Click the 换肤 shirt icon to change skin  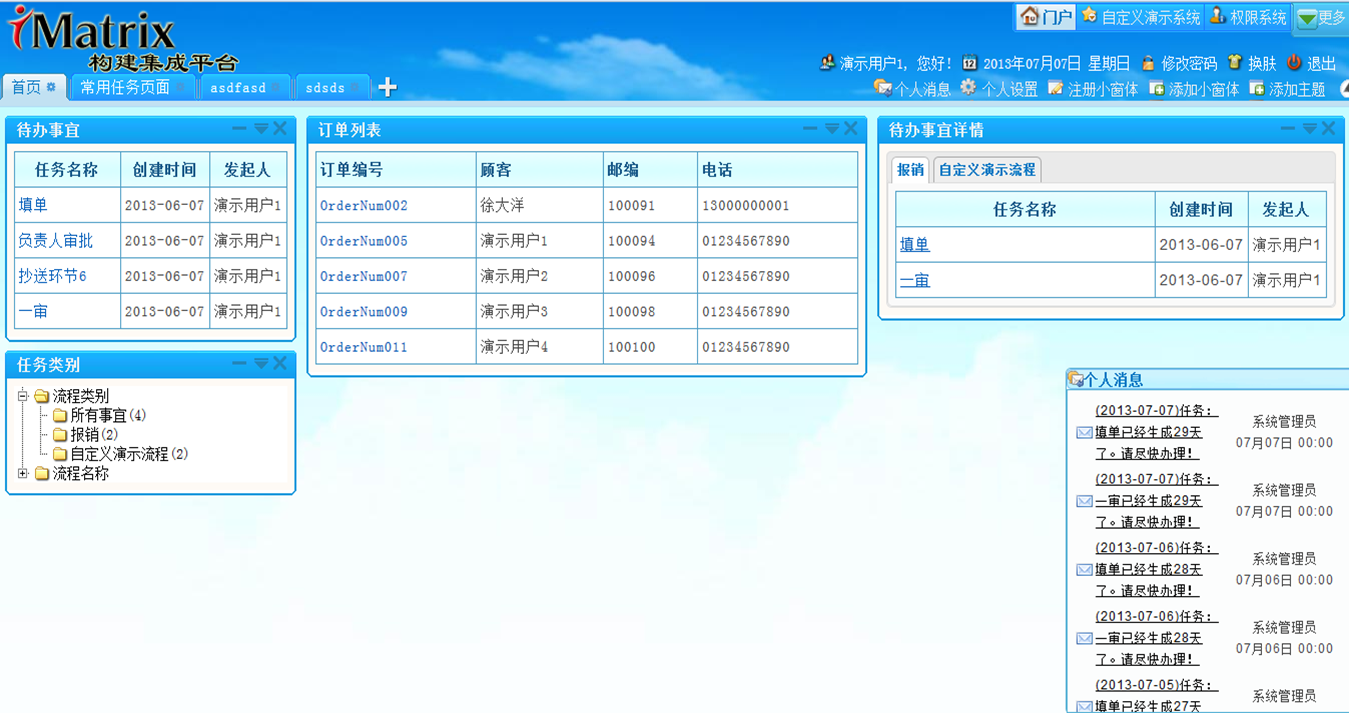click(x=1235, y=61)
